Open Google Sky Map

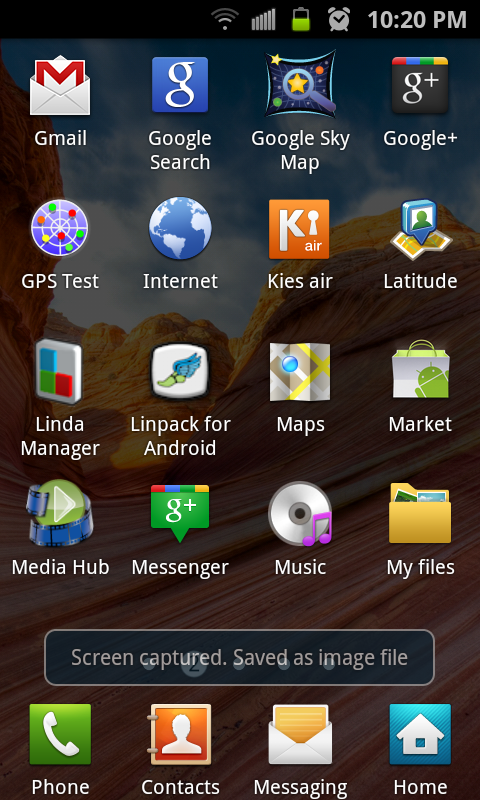pyautogui.click(x=300, y=84)
